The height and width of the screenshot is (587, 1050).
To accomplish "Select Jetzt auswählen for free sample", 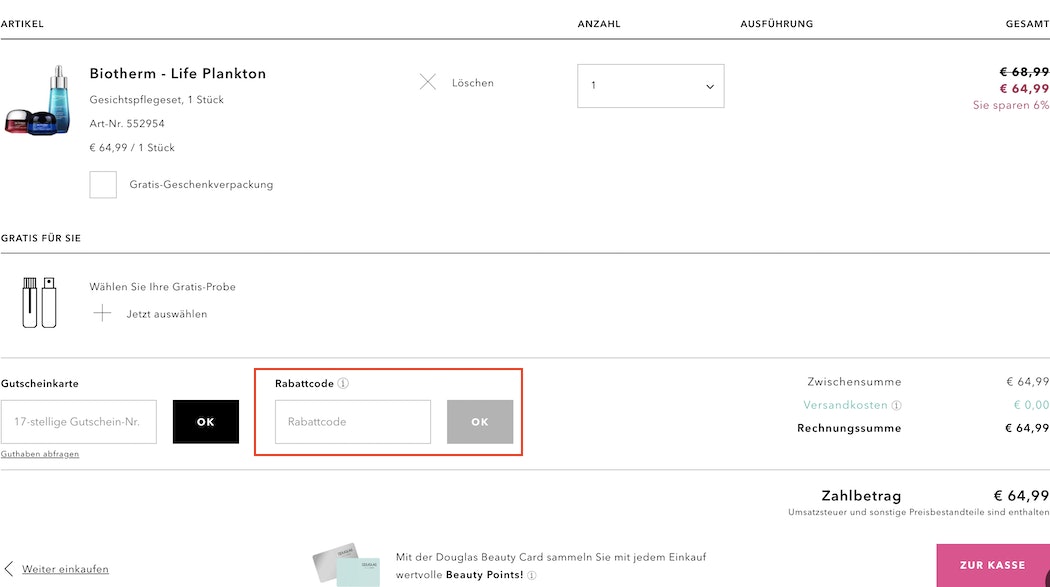I will [167, 314].
